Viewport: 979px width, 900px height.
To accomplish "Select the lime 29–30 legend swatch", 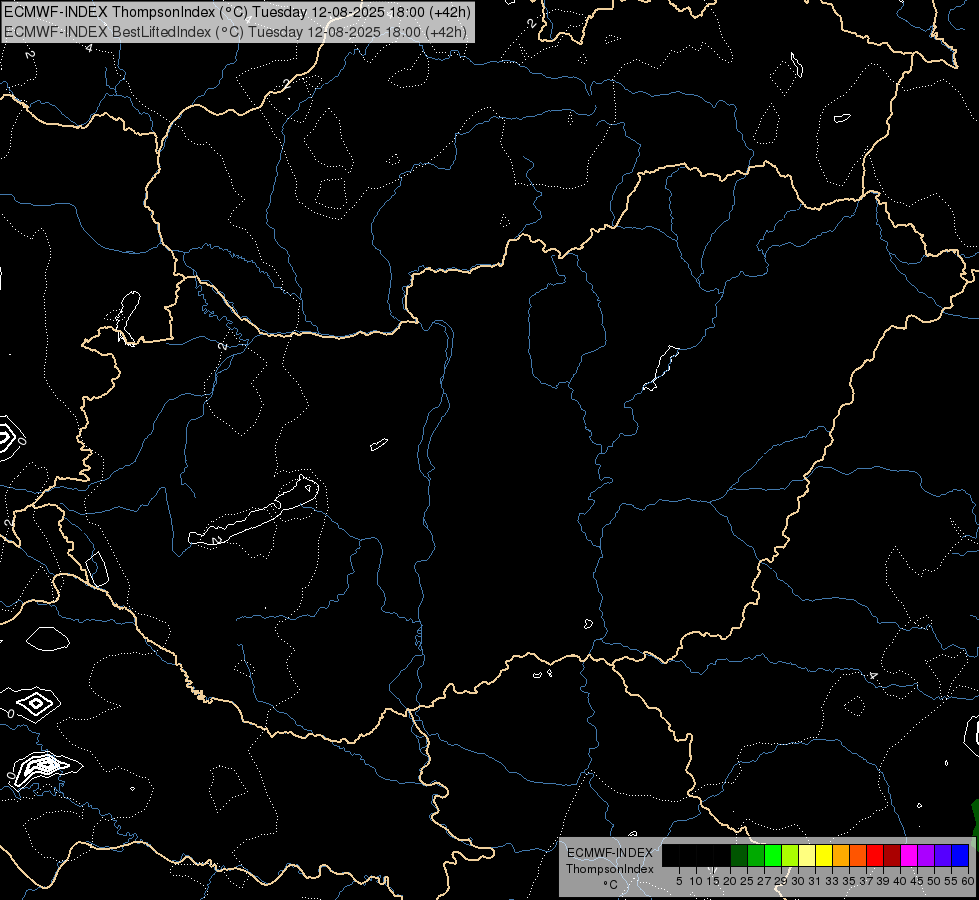I will (790, 856).
